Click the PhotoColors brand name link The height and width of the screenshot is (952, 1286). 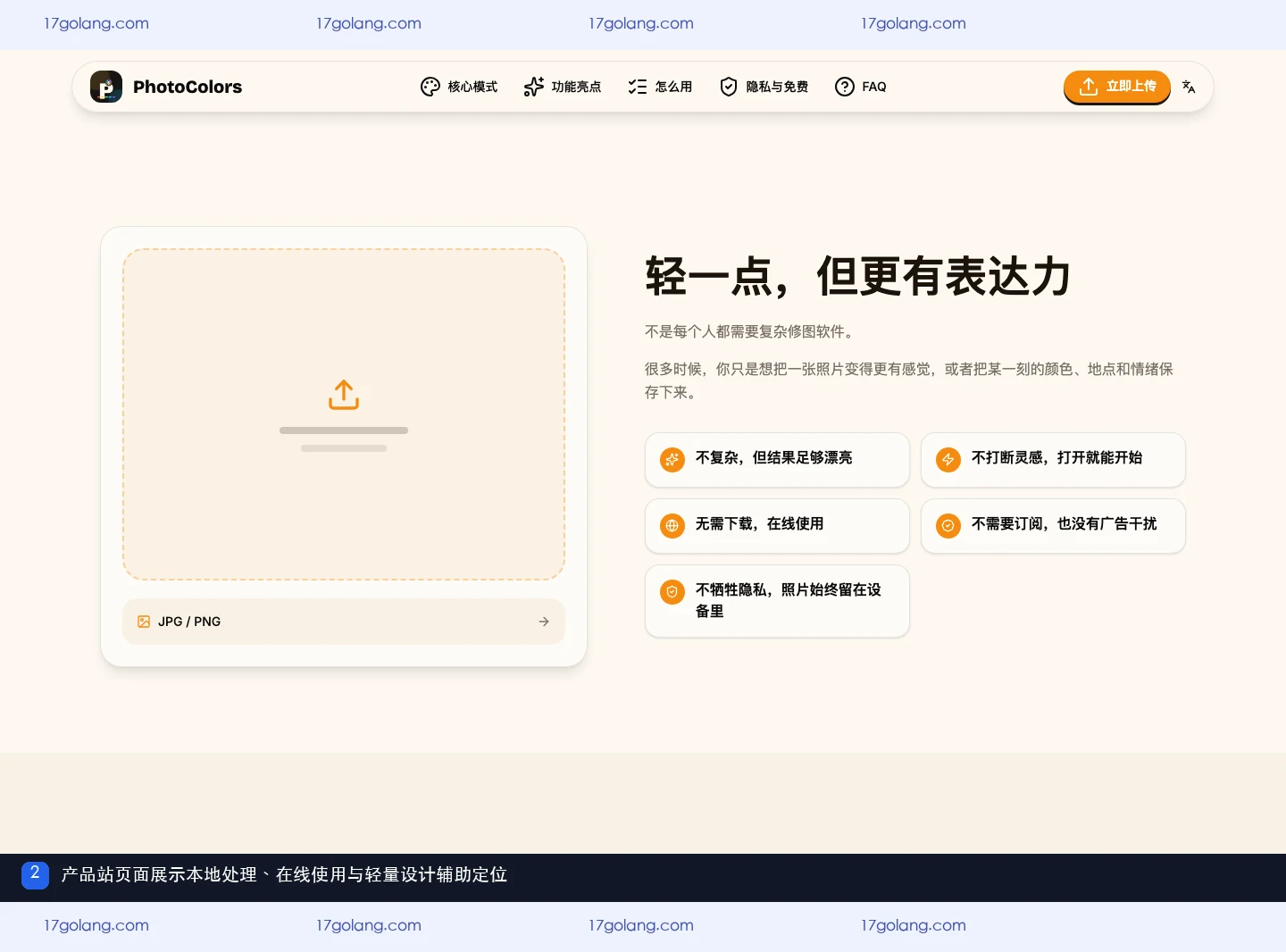188,87
